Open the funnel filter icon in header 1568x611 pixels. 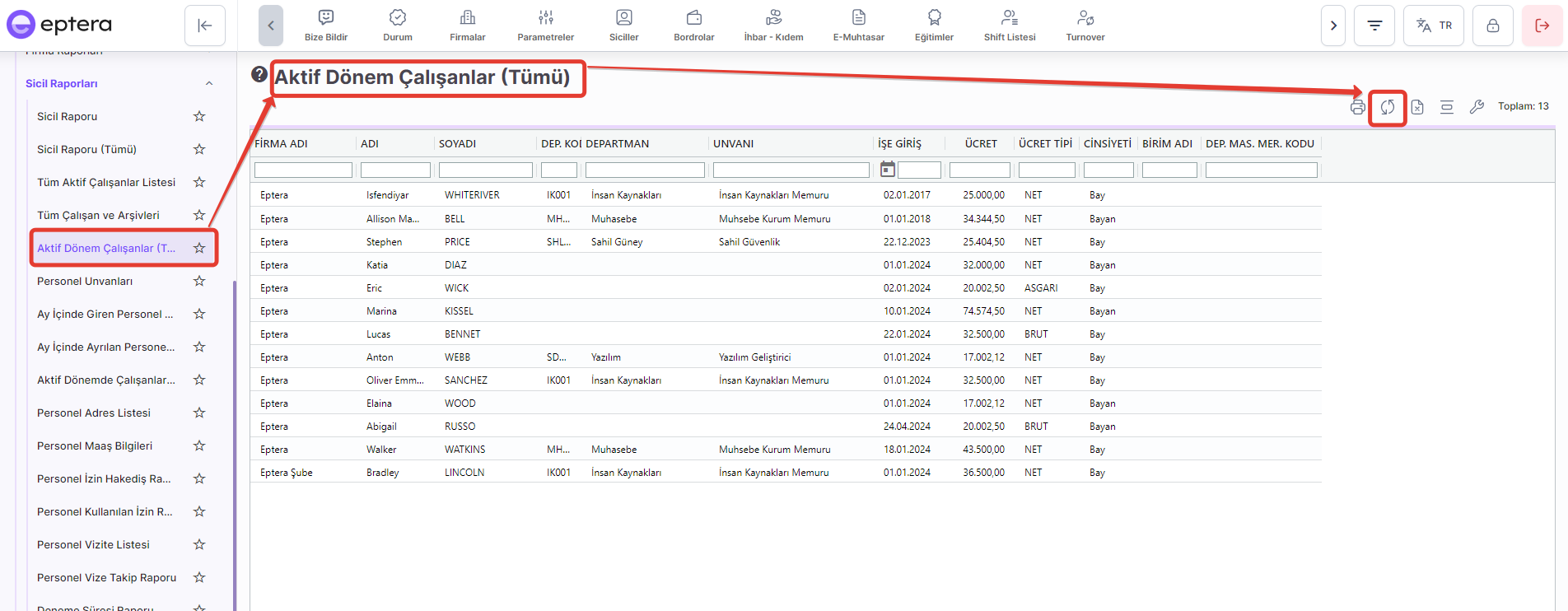pyautogui.click(x=1374, y=26)
